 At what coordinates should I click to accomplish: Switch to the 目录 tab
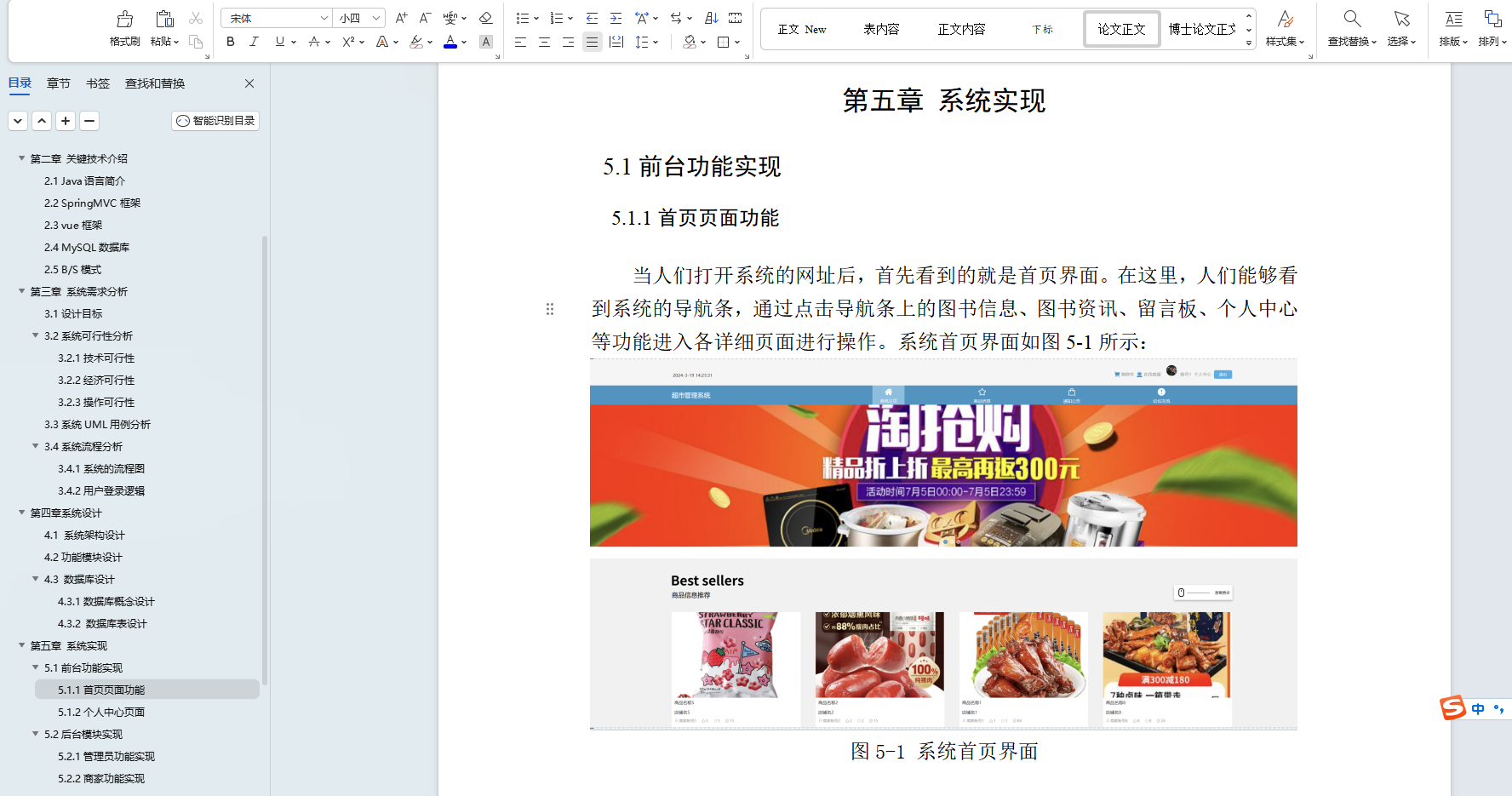point(20,83)
